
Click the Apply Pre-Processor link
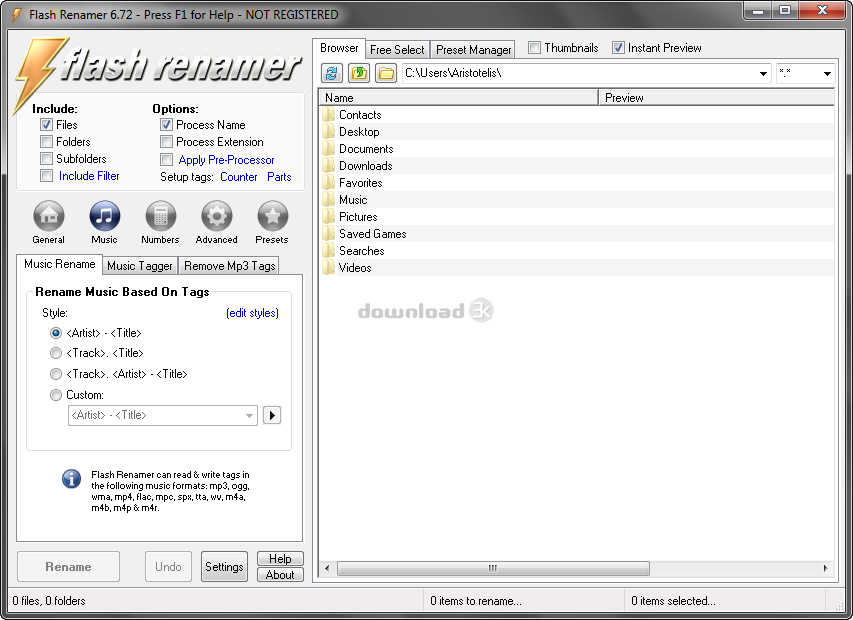pyautogui.click(x=226, y=160)
